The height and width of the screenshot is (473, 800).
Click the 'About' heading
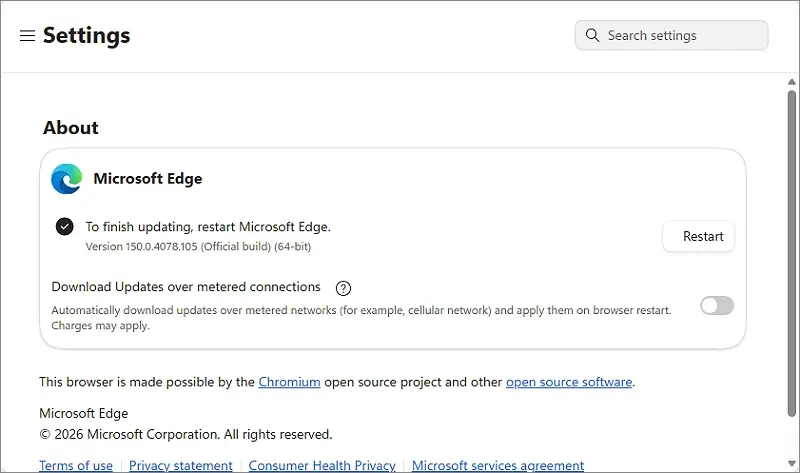tap(71, 128)
